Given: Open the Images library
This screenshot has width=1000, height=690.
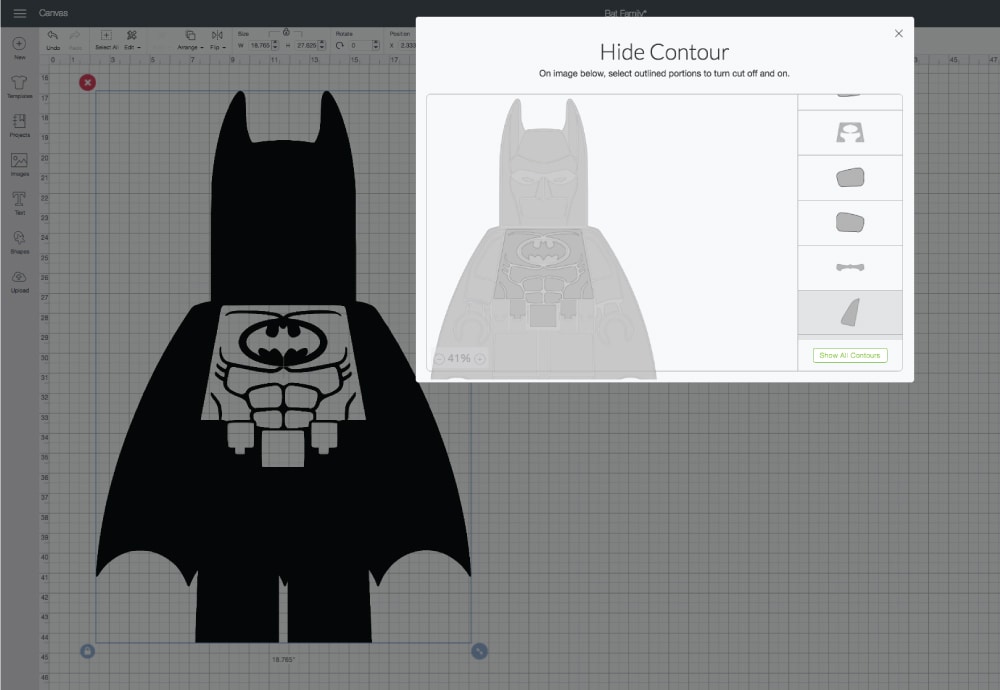Looking at the screenshot, I should click(x=19, y=161).
